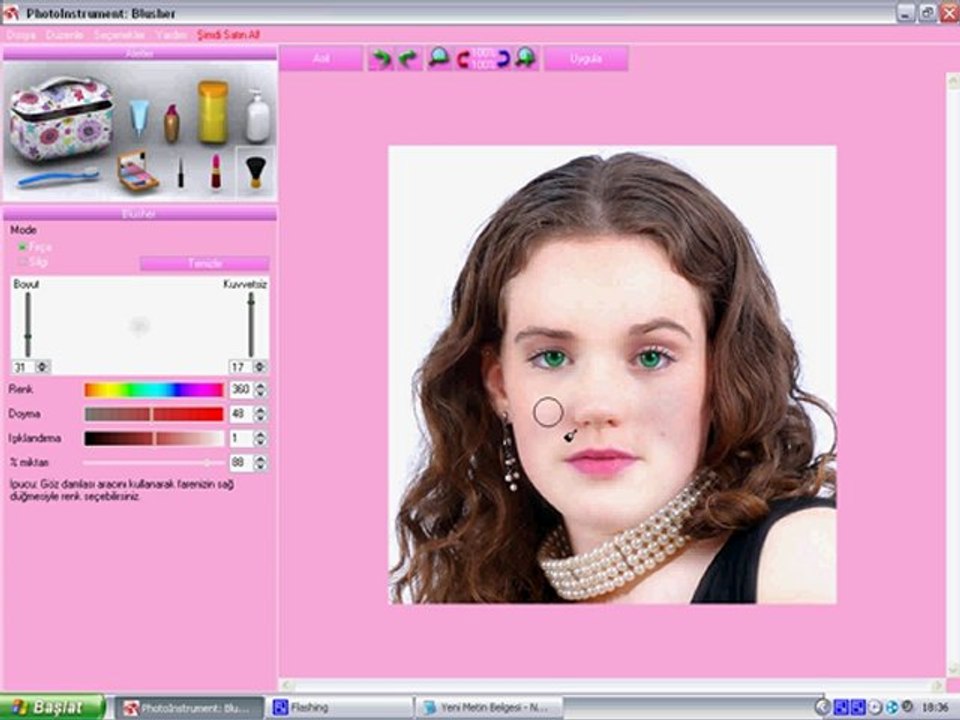Open the Dosya menu

coord(21,36)
